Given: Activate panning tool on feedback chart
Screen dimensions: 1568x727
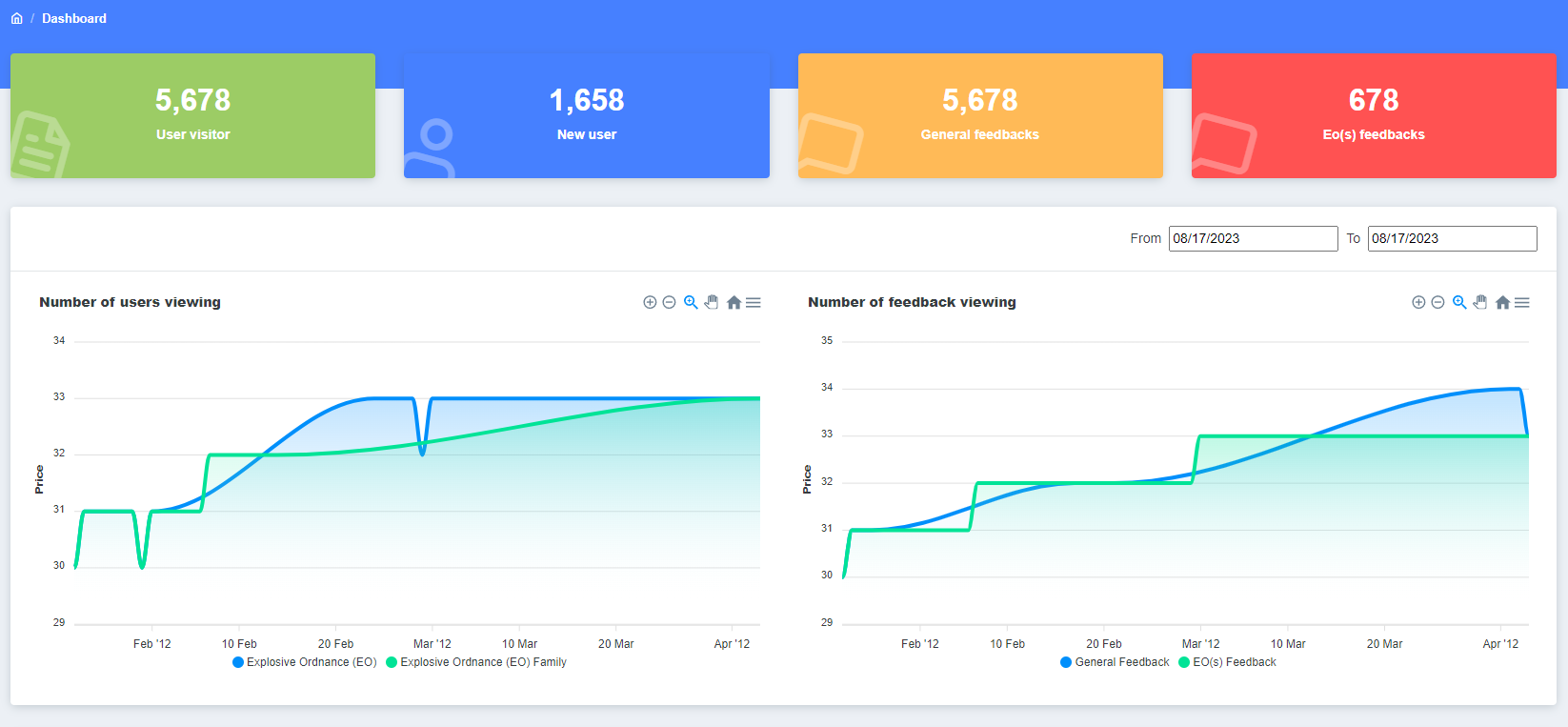Looking at the screenshot, I should point(1480,302).
